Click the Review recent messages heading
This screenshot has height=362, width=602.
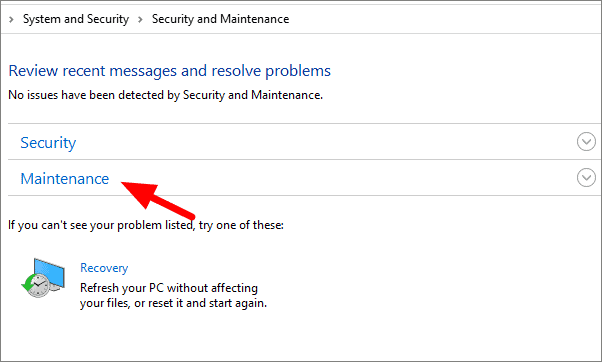pos(169,71)
